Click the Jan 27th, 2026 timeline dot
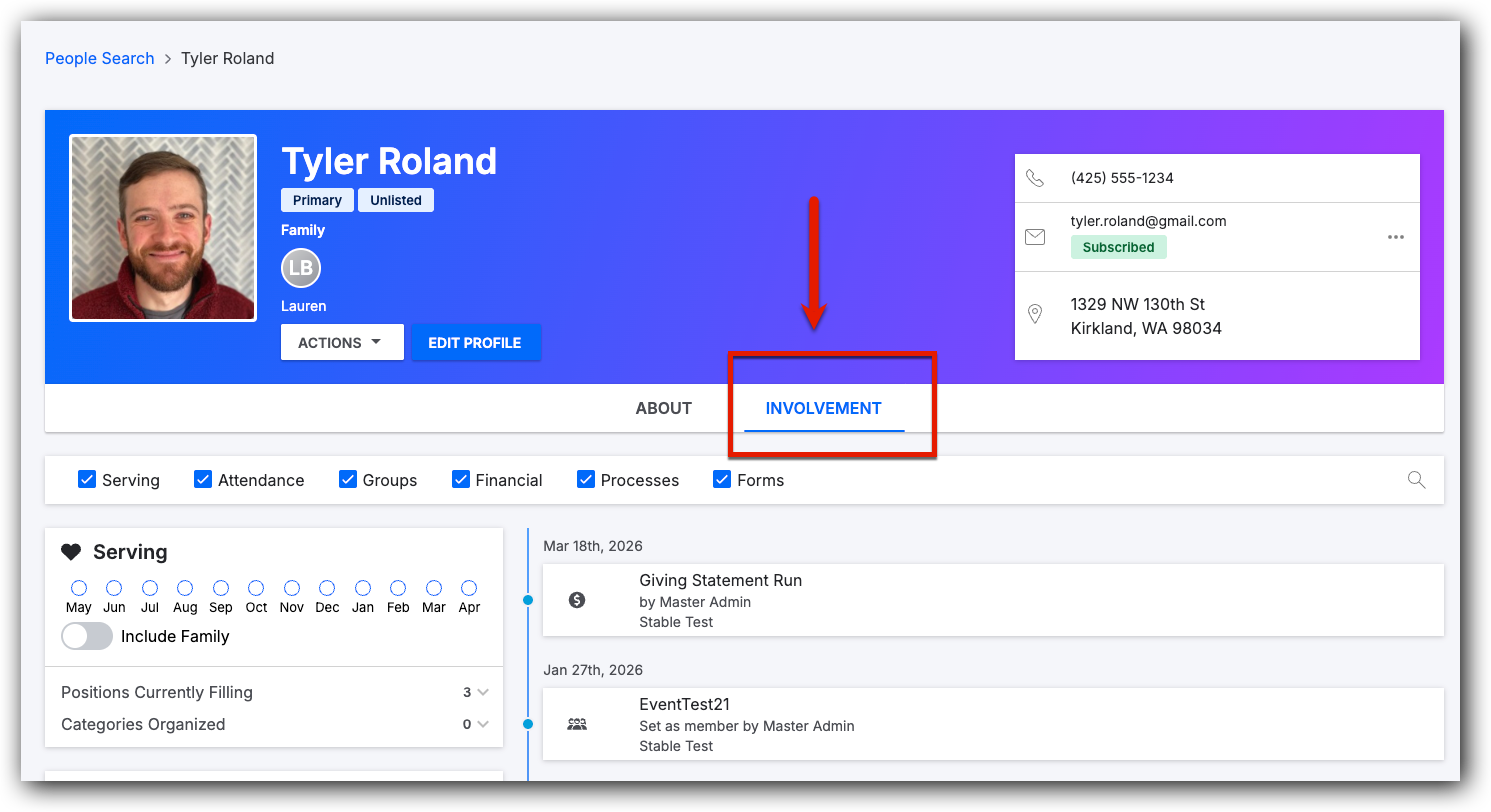Image resolution: width=1491 pixels, height=812 pixels. point(528,724)
